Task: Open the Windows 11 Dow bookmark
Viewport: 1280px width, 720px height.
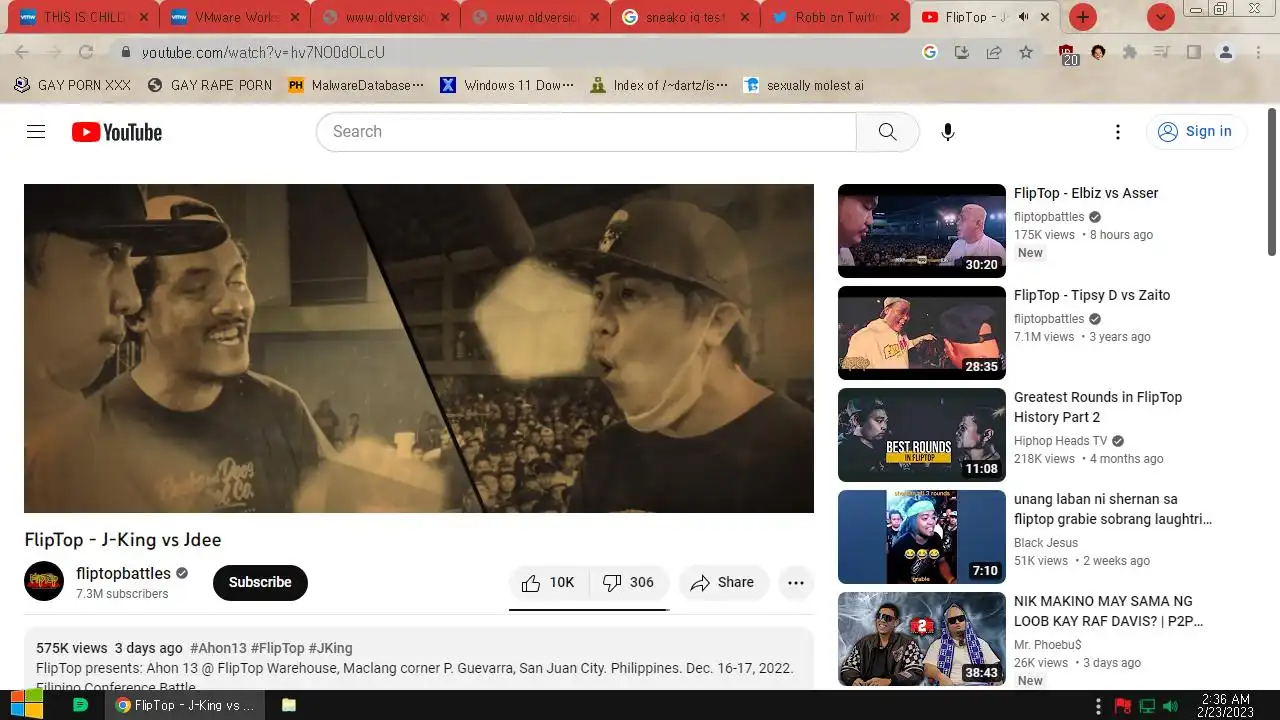Action: 507,85
